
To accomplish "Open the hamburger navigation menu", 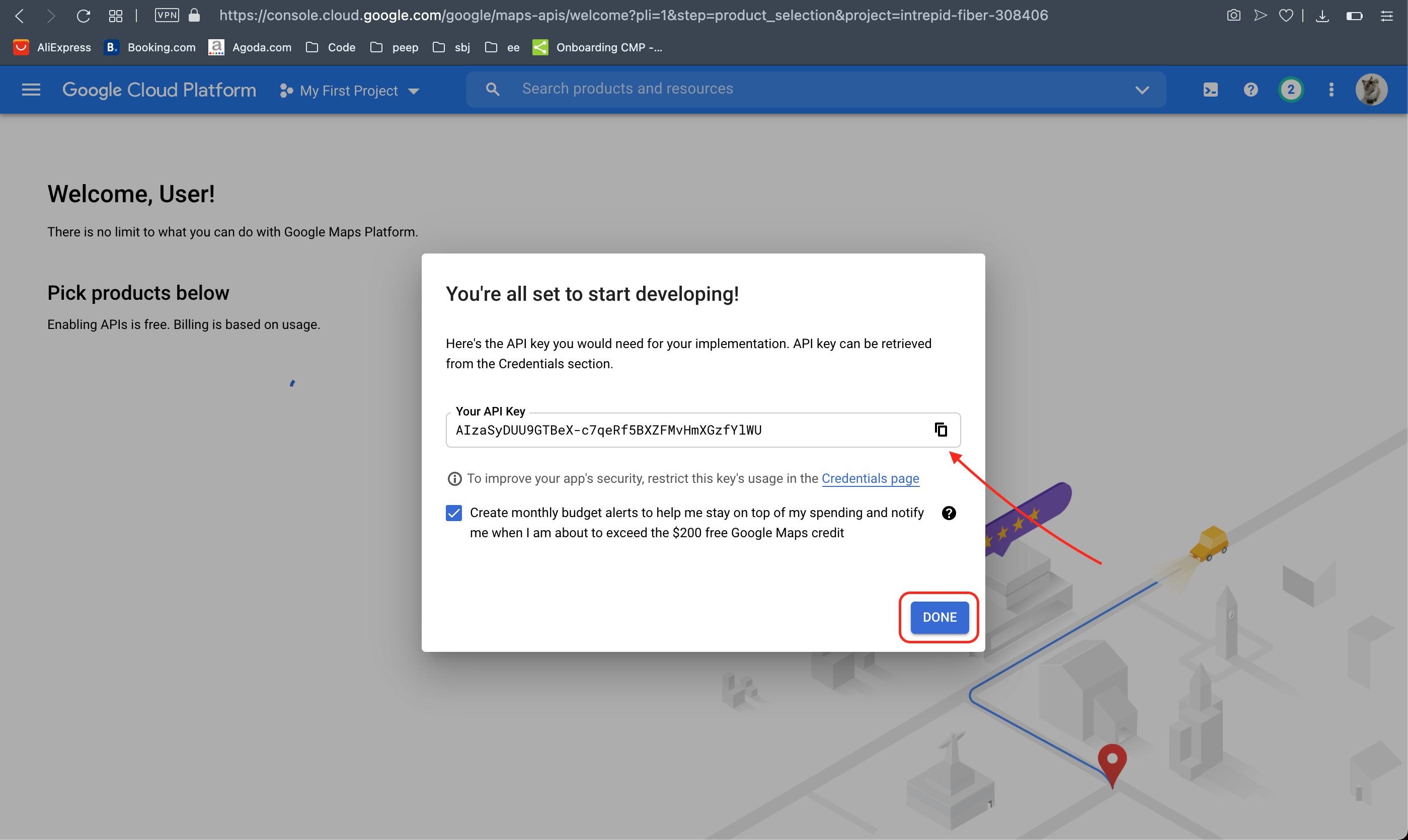I will point(31,90).
